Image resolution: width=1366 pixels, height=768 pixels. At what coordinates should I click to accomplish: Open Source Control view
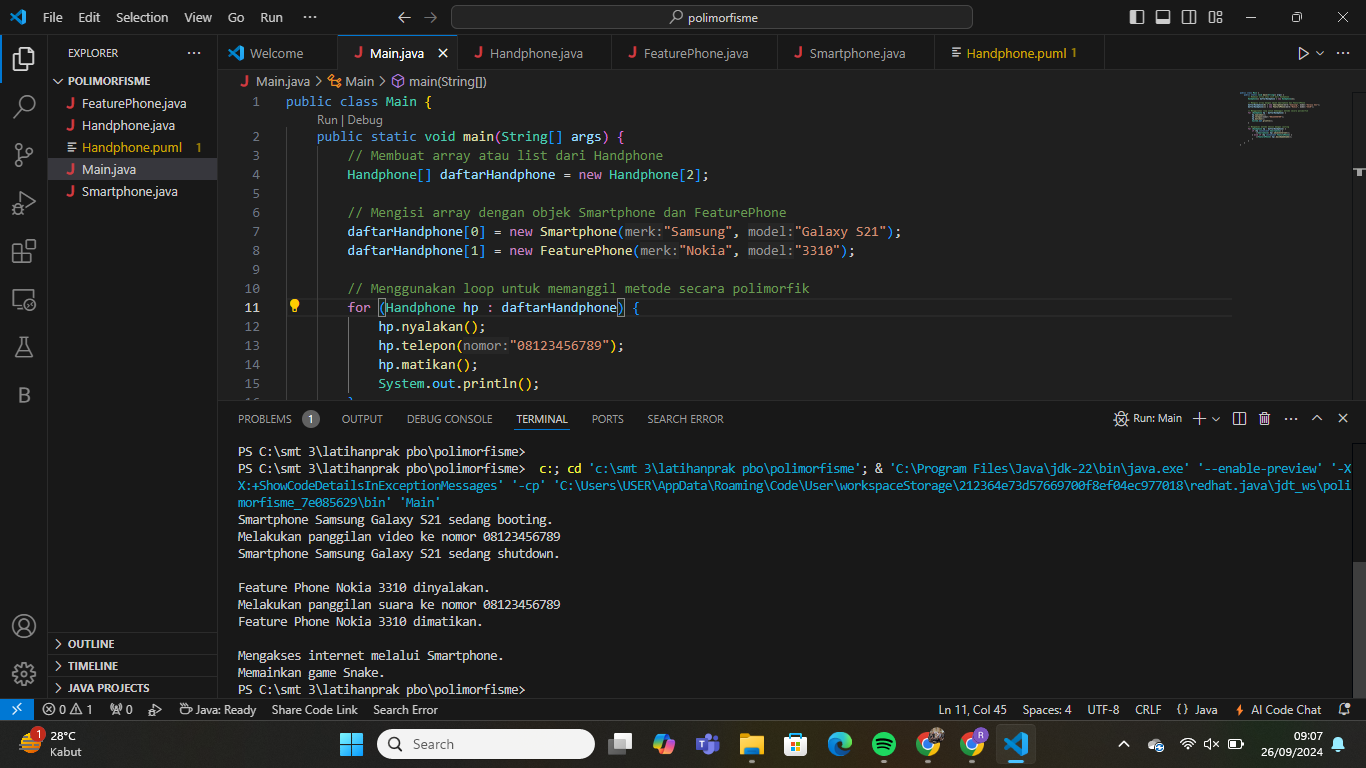click(x=24, y=154)
